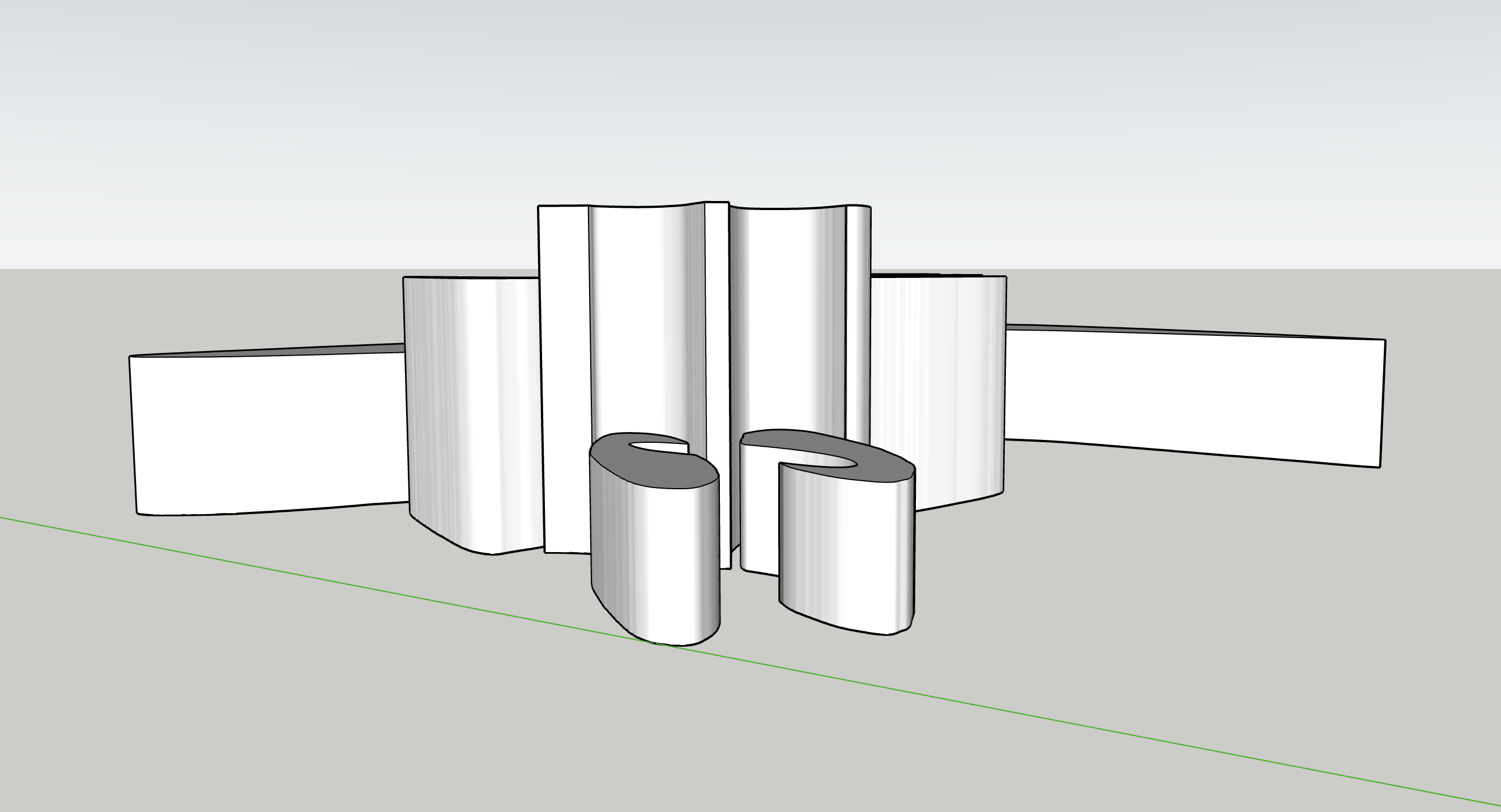
Task: Select the right end edge of right wing
Action: [1382, 403]
